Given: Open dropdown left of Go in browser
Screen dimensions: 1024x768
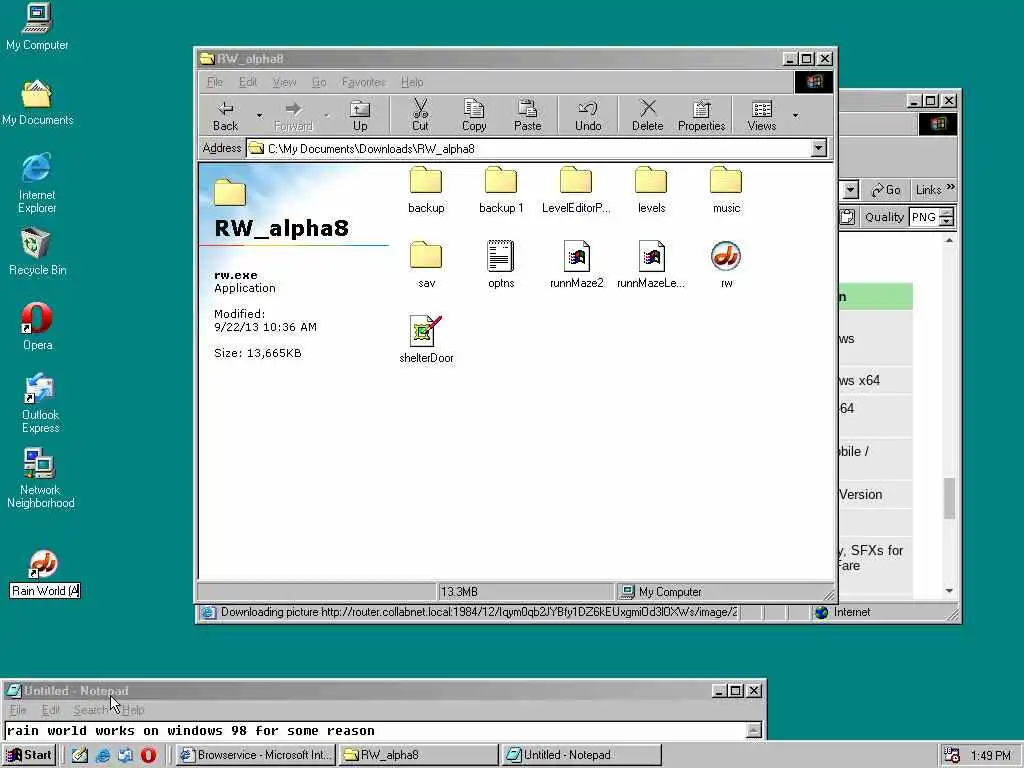Looking at the screenshot, I should pyautogui.click(x=850, y=190).
